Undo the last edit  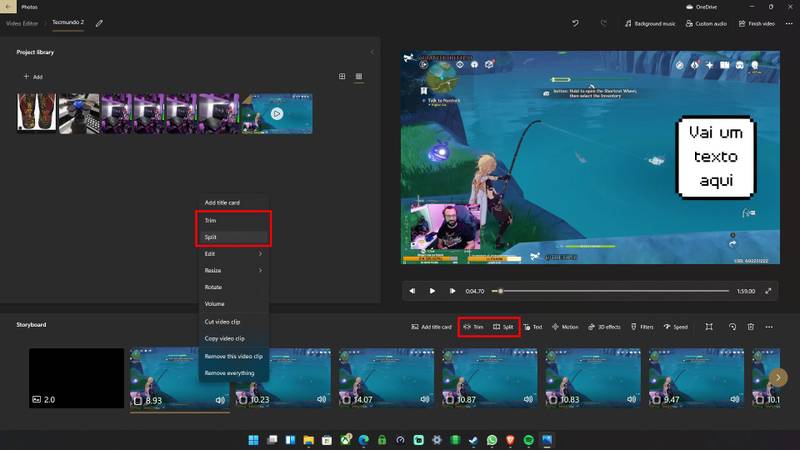click(575, 23)
